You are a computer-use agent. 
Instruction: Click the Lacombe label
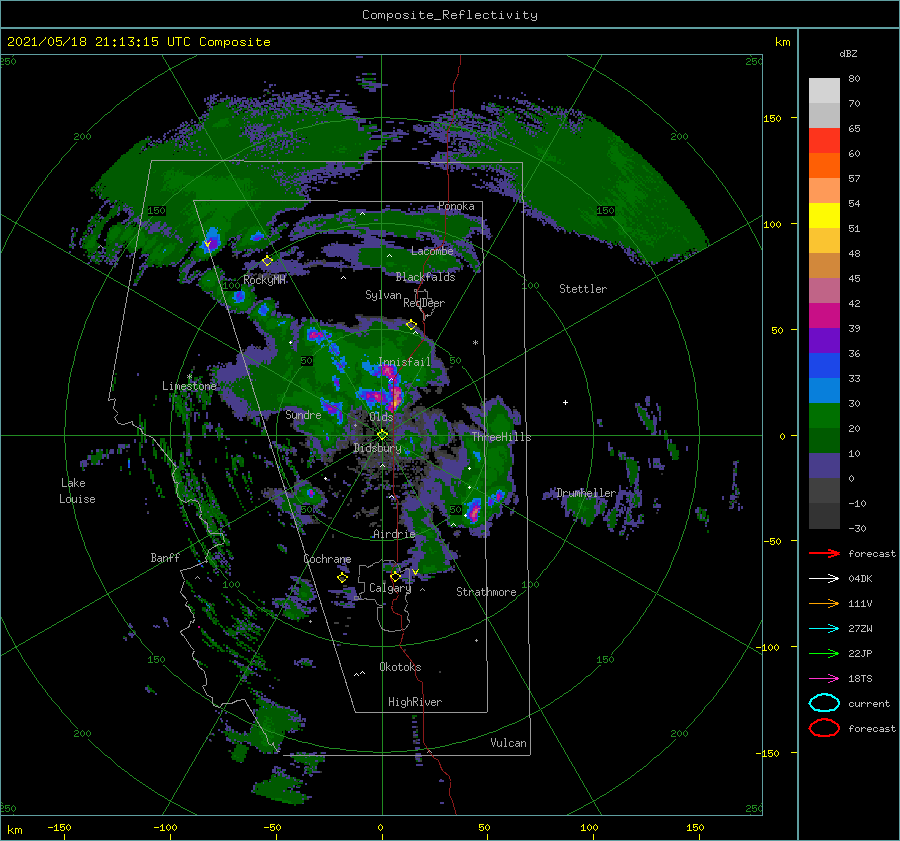click(x=432, y=251)
